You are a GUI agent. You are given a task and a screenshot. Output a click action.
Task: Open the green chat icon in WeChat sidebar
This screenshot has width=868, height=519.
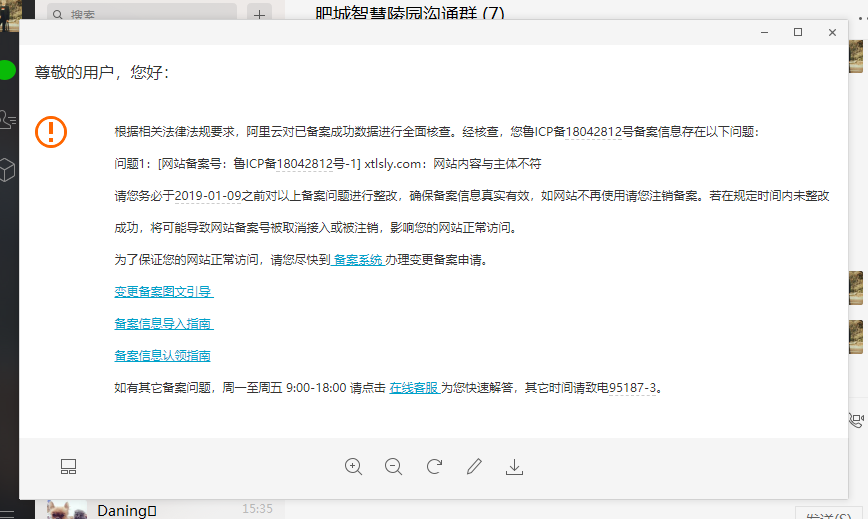coord(7,70)
